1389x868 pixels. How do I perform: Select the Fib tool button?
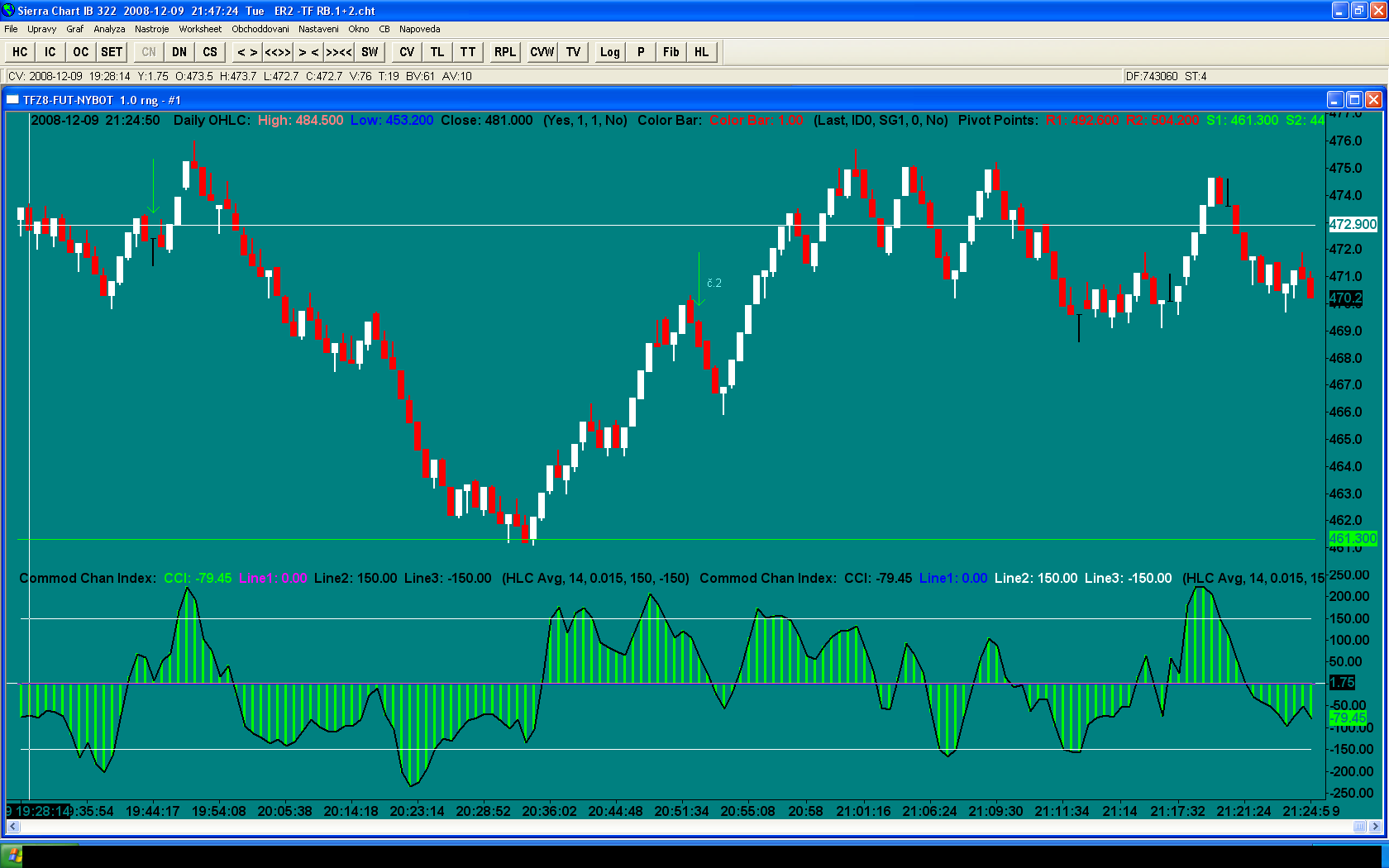tap(671, 52)
